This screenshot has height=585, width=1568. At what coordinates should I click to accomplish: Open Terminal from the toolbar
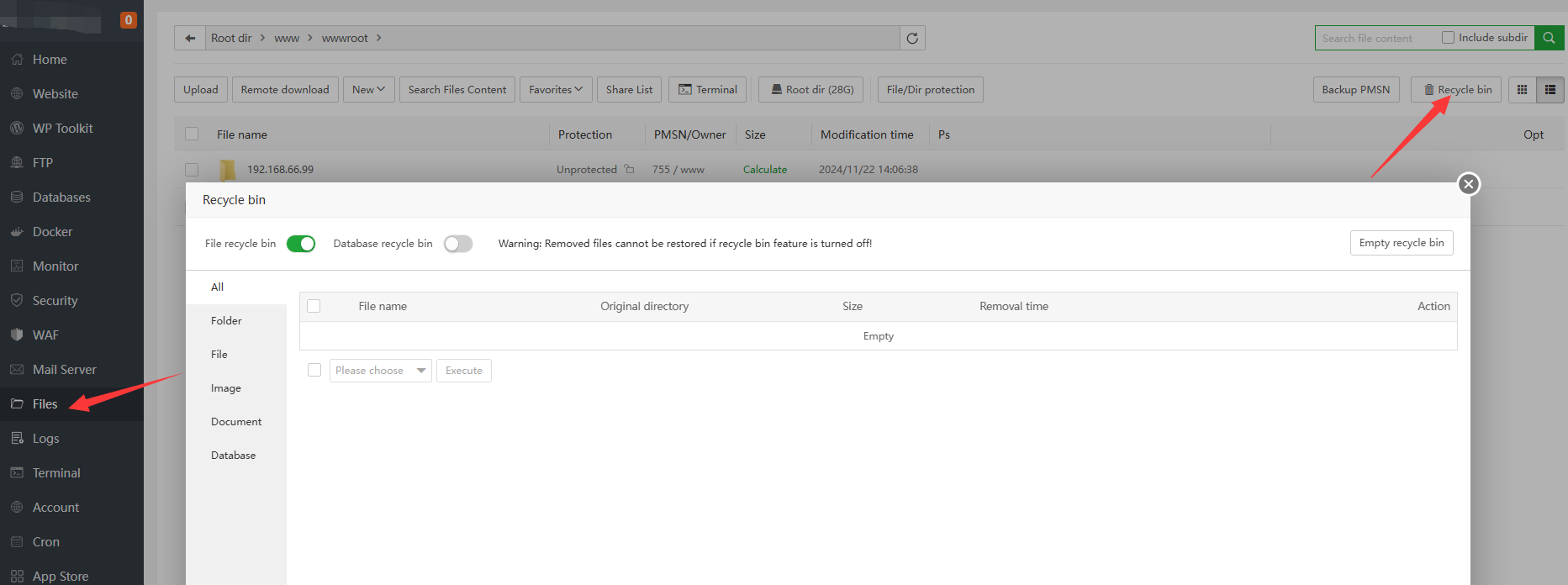(708, 90)
